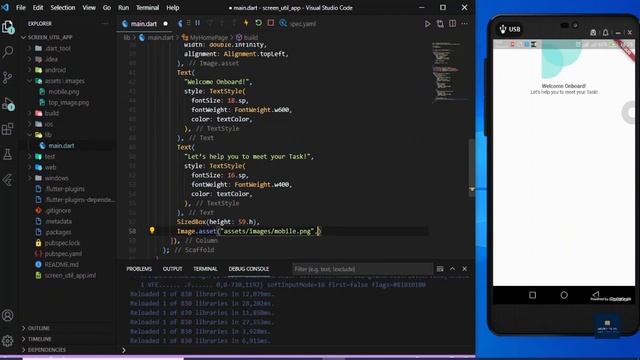Viewport: 640px width, 360px height.
Task: Tap the phone's home circle button
Action: point(564,295)
